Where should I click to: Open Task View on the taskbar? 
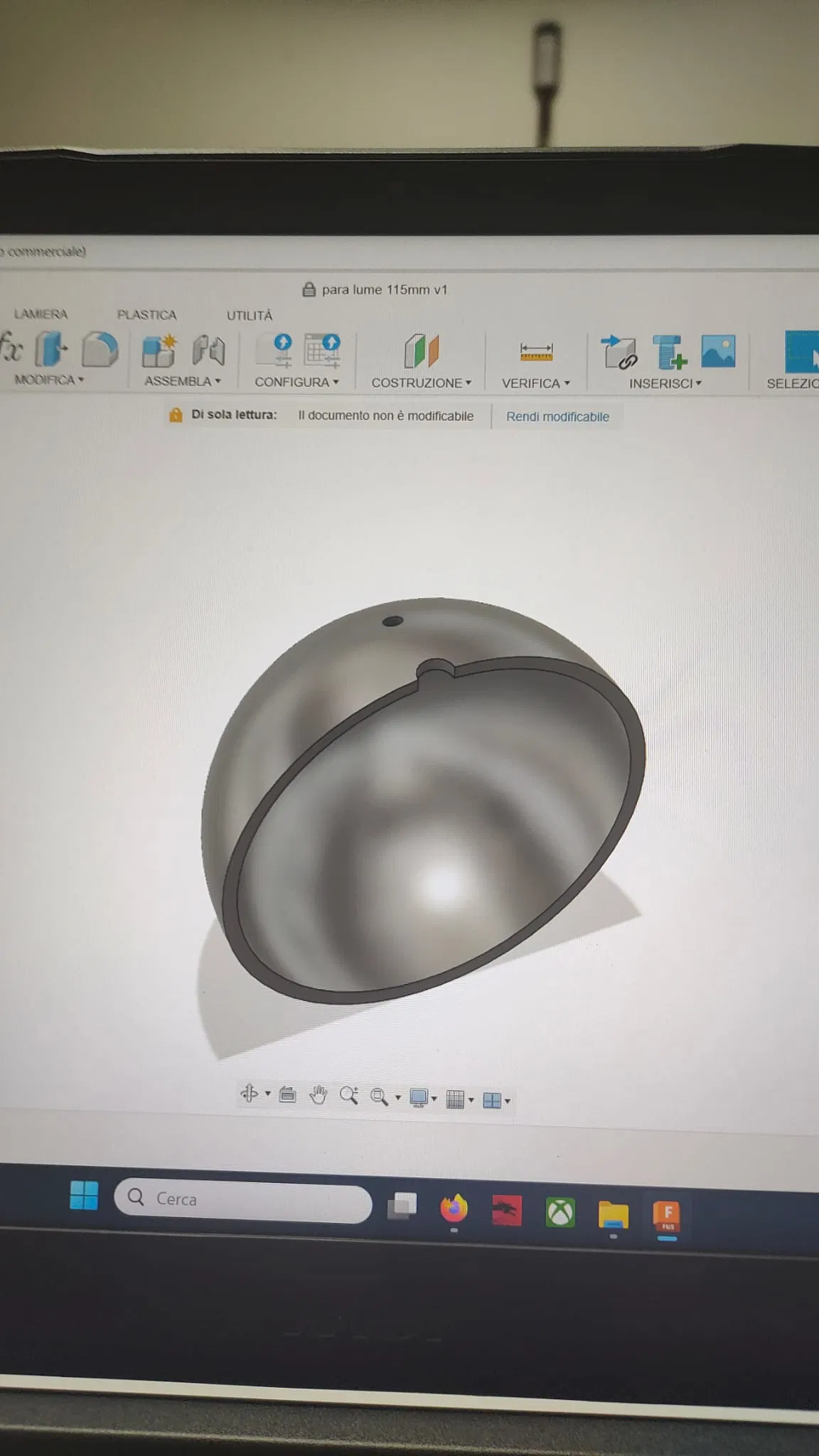coord(402,1206)
